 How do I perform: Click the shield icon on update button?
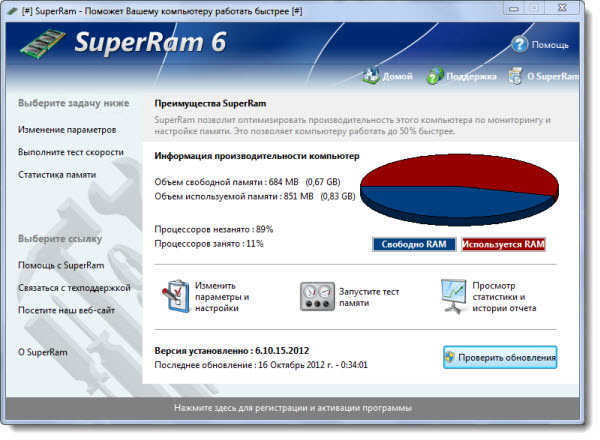450,357
